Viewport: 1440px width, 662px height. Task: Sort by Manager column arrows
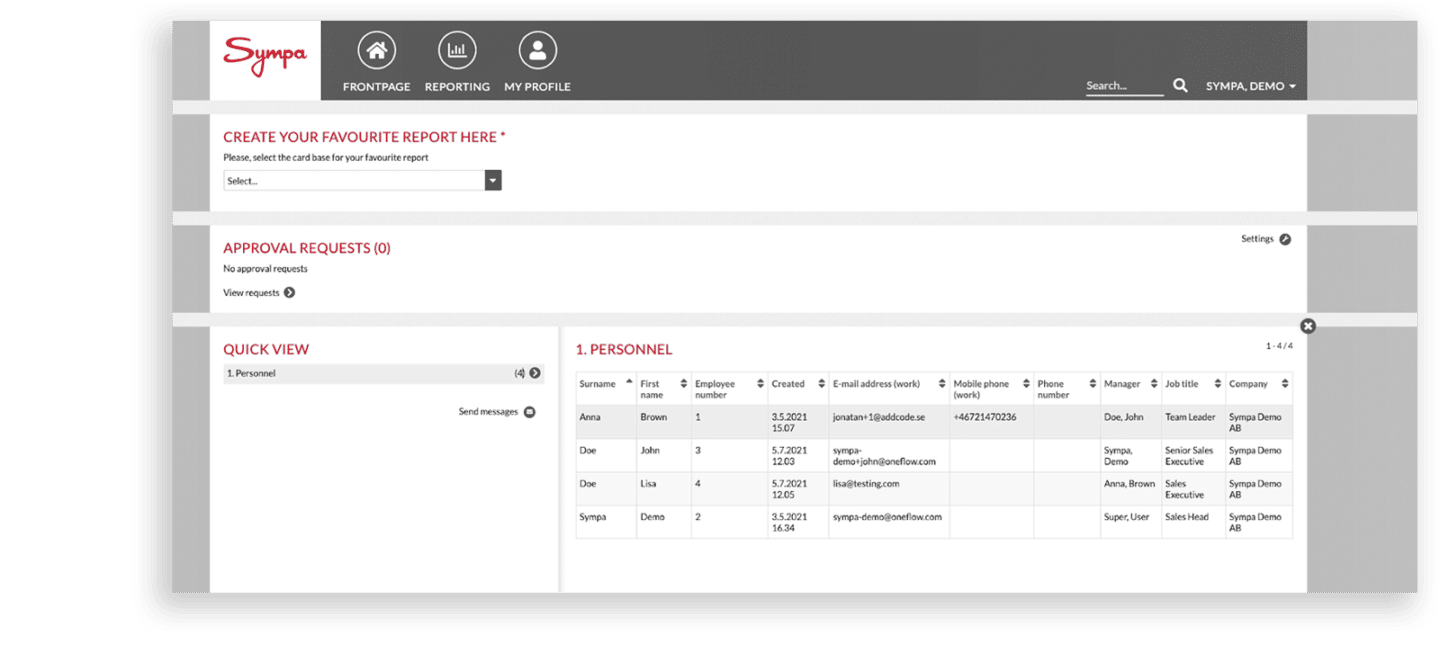click(1154, 384)
